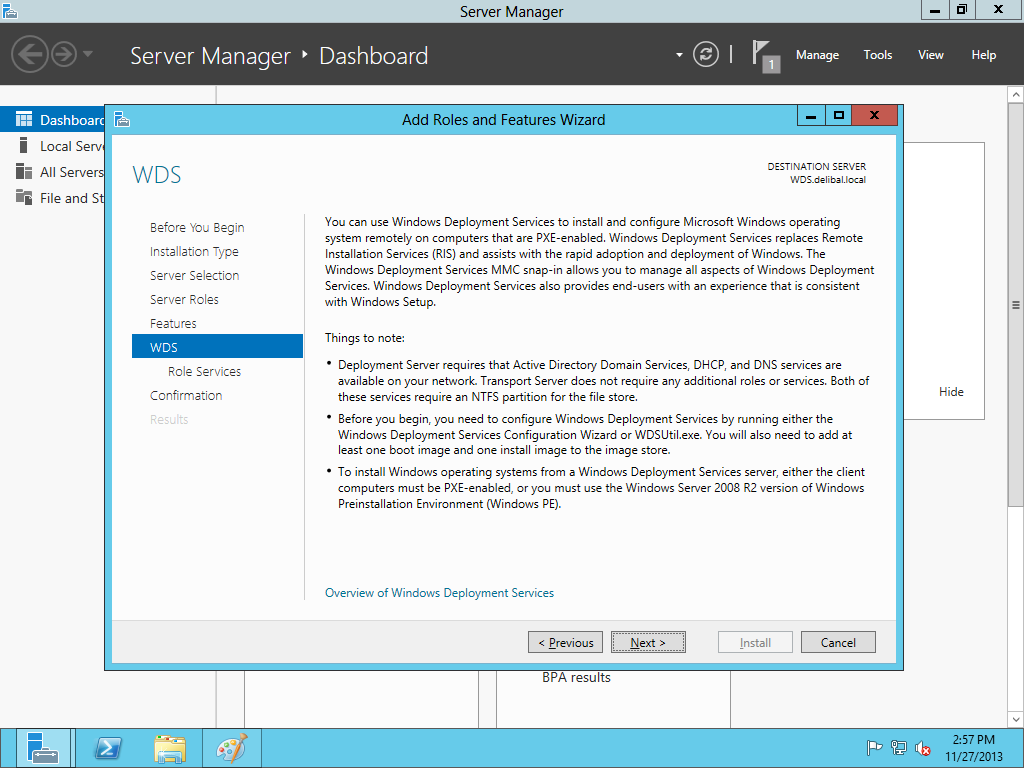The width and height of the screenshot is (1024, 768).
Task: Cancel the Add Roles wizard
Action: coord(838,642)
